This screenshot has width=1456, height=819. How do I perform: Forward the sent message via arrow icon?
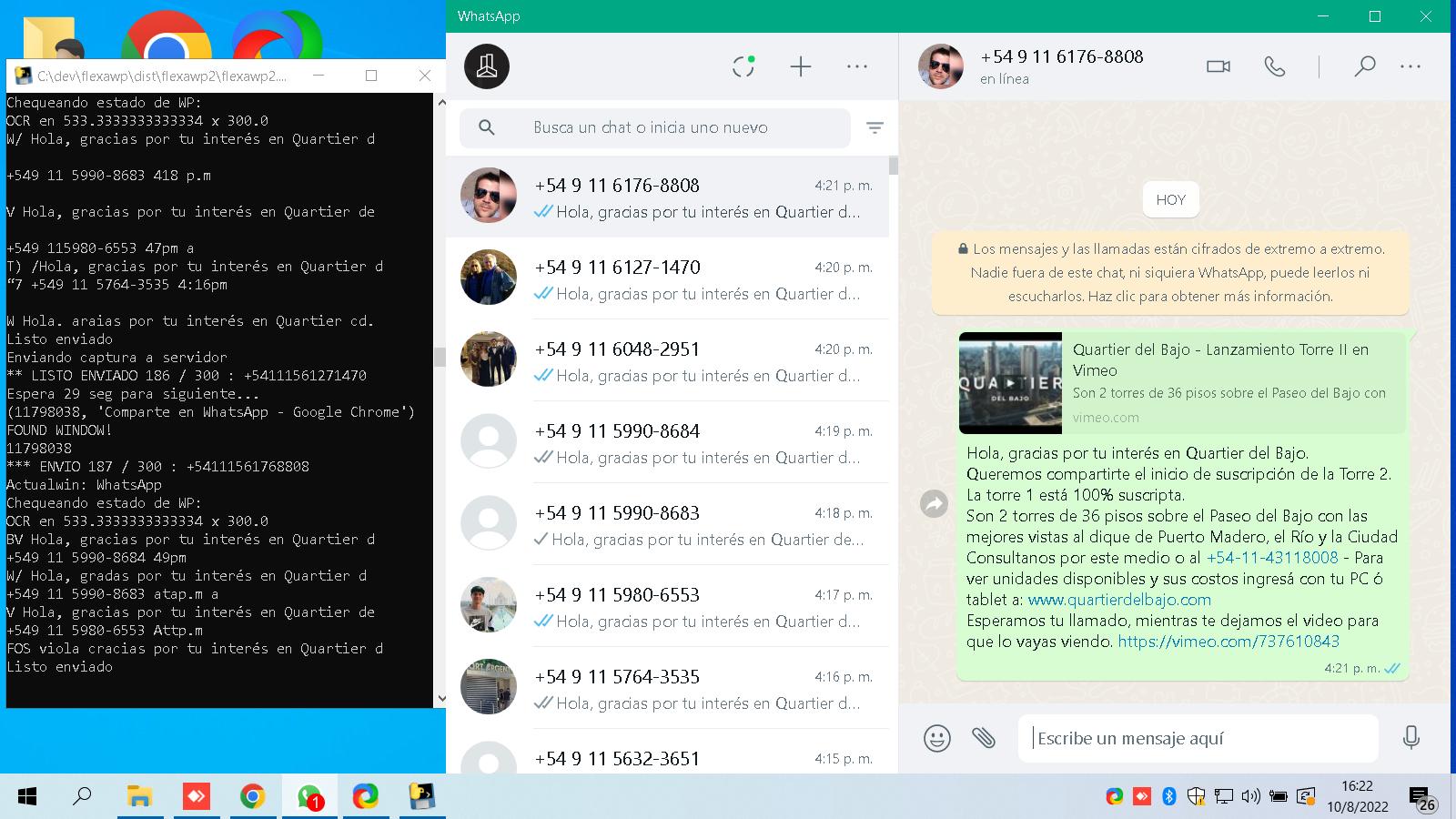pos(935,503)
